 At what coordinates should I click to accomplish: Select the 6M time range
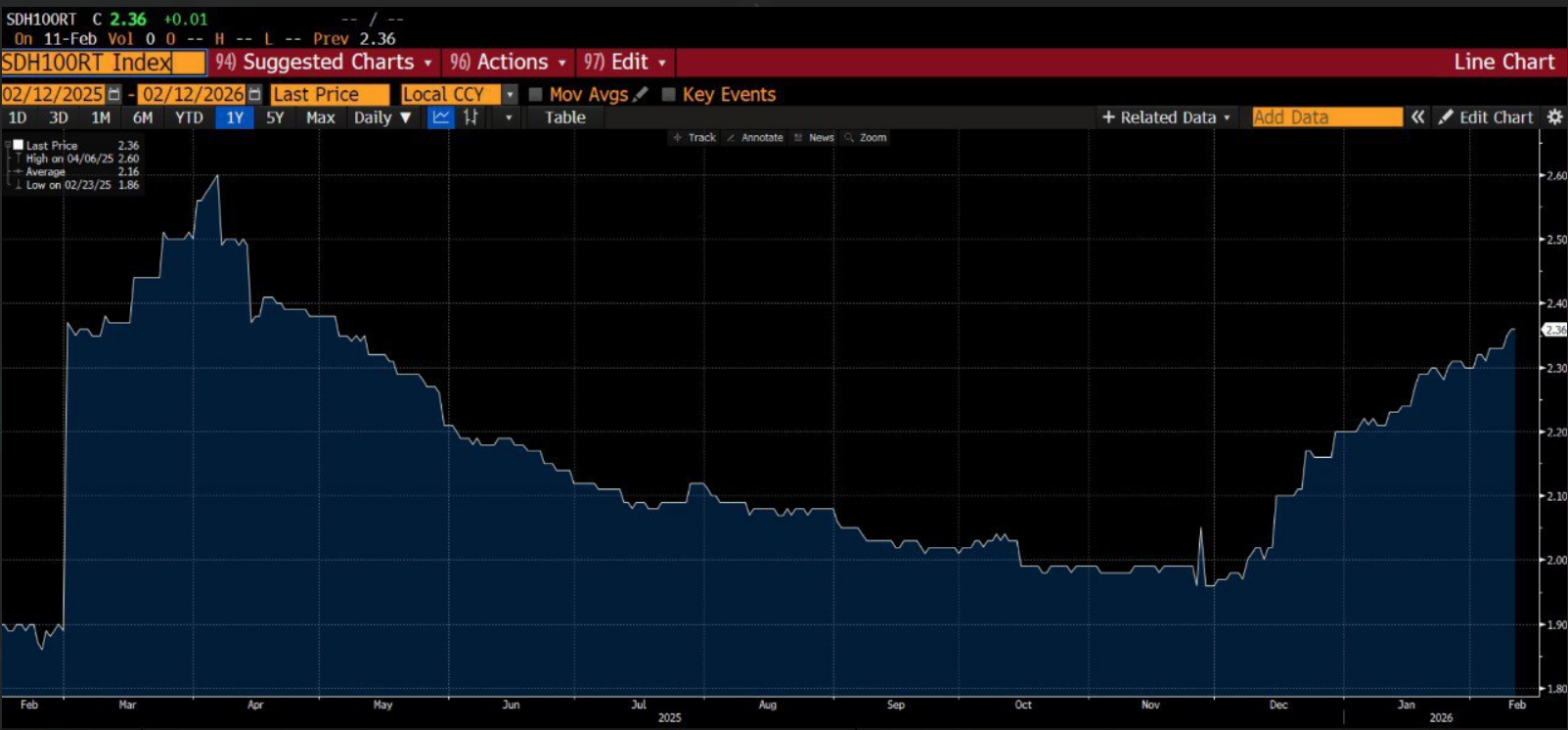[x=143, y=117]
